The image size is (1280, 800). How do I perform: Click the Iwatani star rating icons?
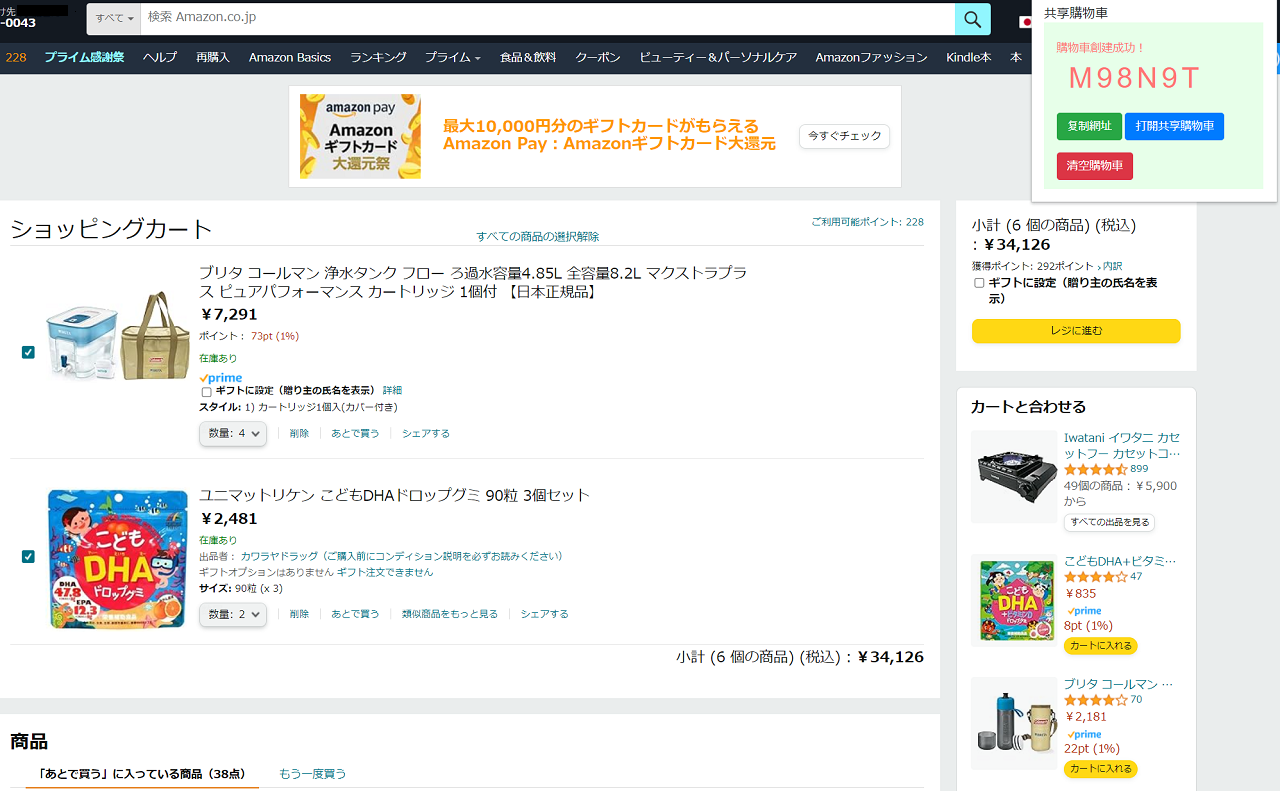coord(1095,469)
